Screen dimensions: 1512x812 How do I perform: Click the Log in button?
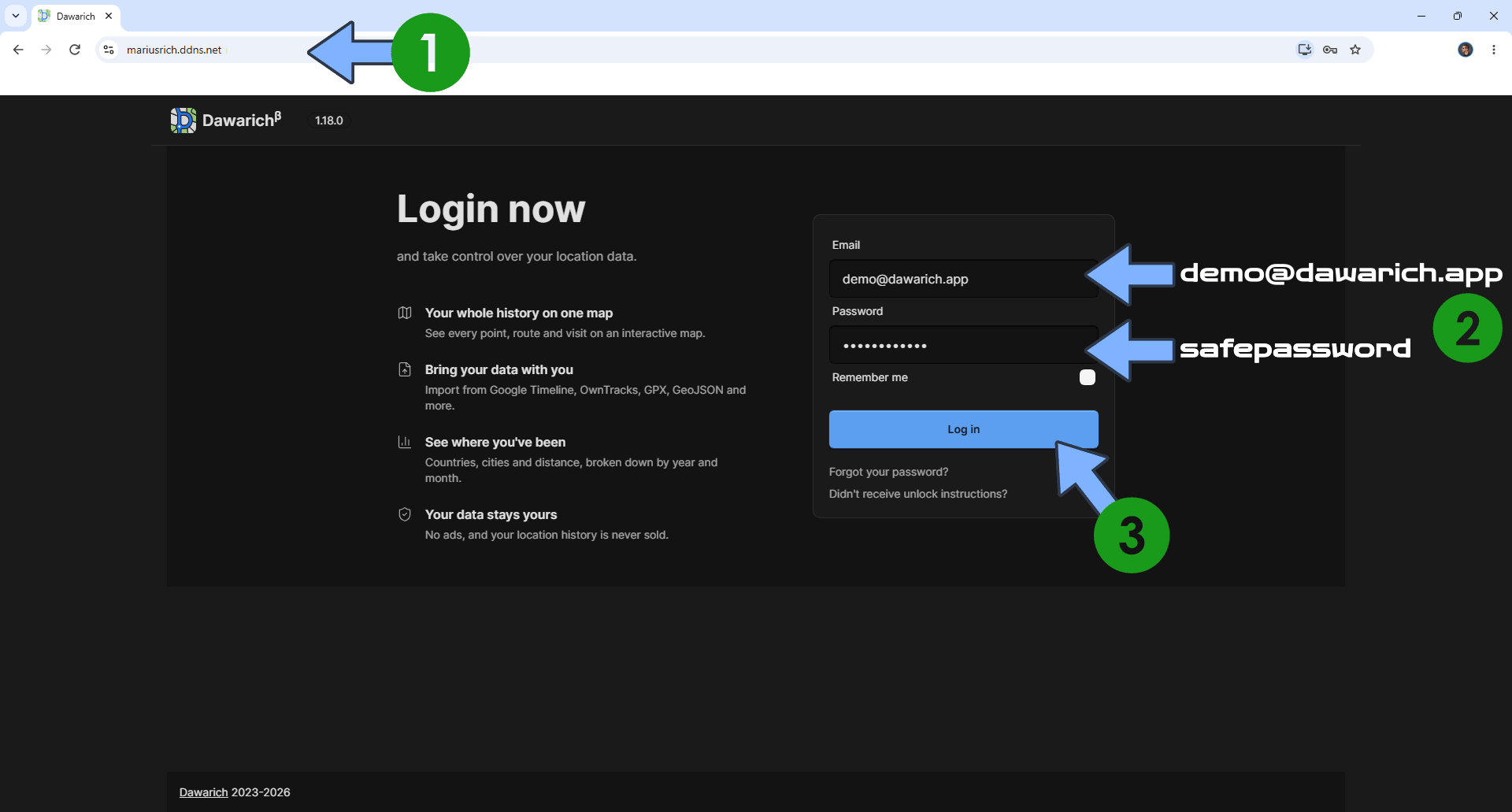click(x=963, y=429)
